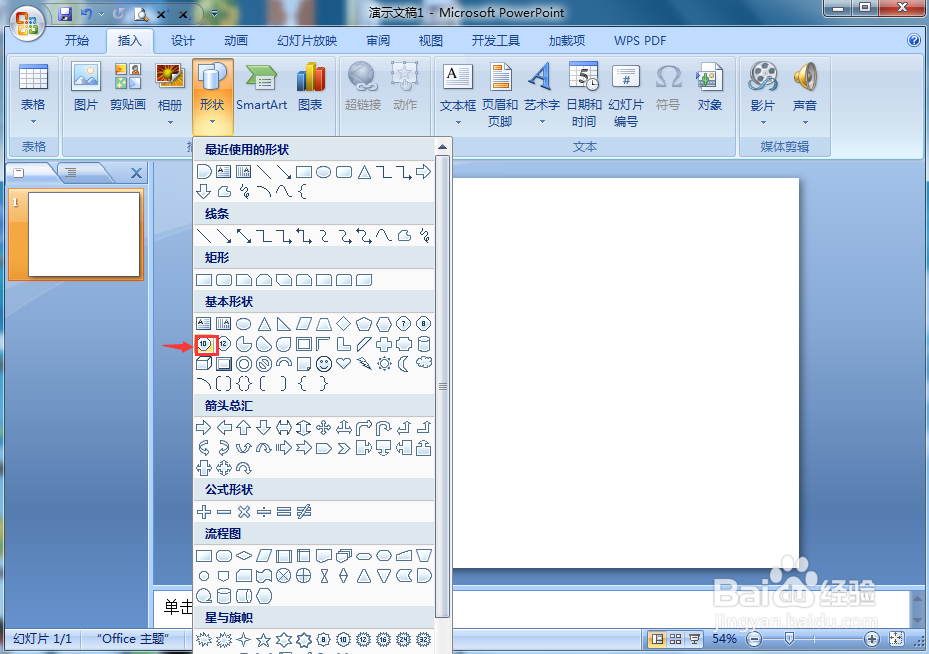Fit slide to current window
This screenshot has width=929, height=654.
click(897, 639)
